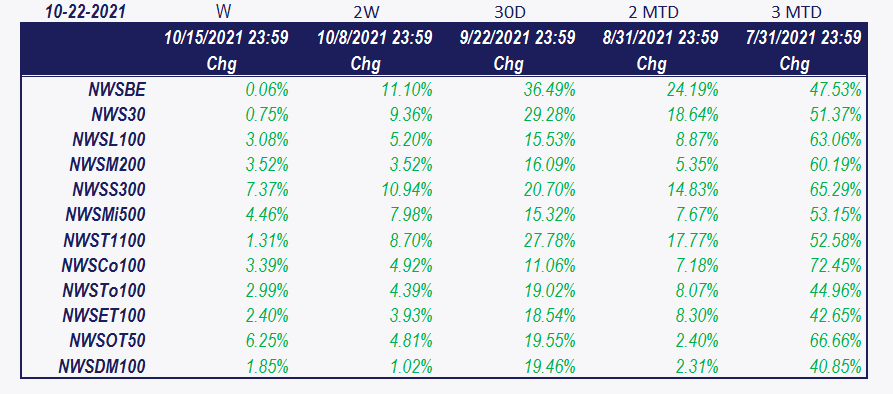The image size is (893, 394).
Task: Click NWSOT50 2 MTD value 2.40%
Action: (x=697, y=340)
